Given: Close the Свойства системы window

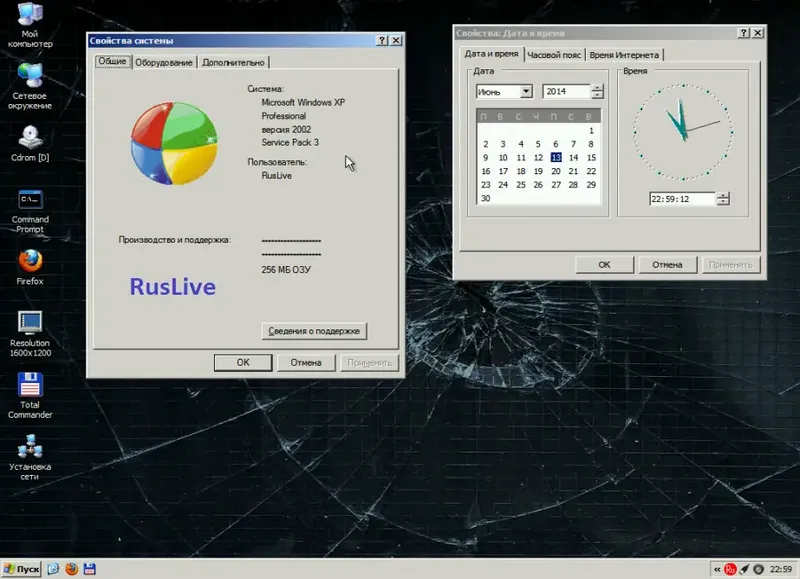Looking at the screenshot, I should [396, 40].
